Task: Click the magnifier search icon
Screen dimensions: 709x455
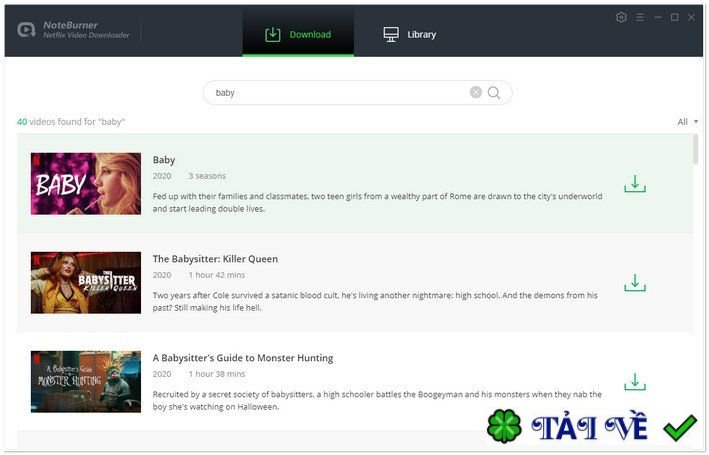Action: point(494,93)
